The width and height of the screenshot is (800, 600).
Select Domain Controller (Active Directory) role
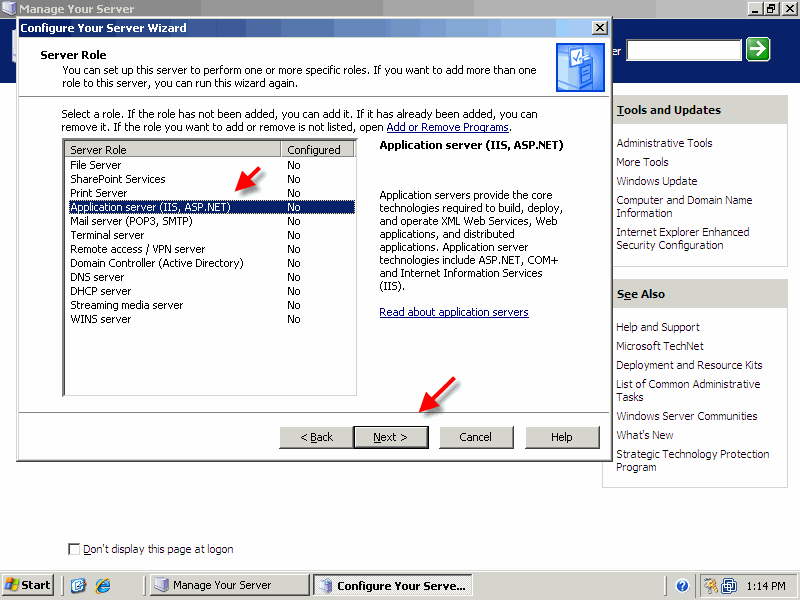[x=211, y=263]
